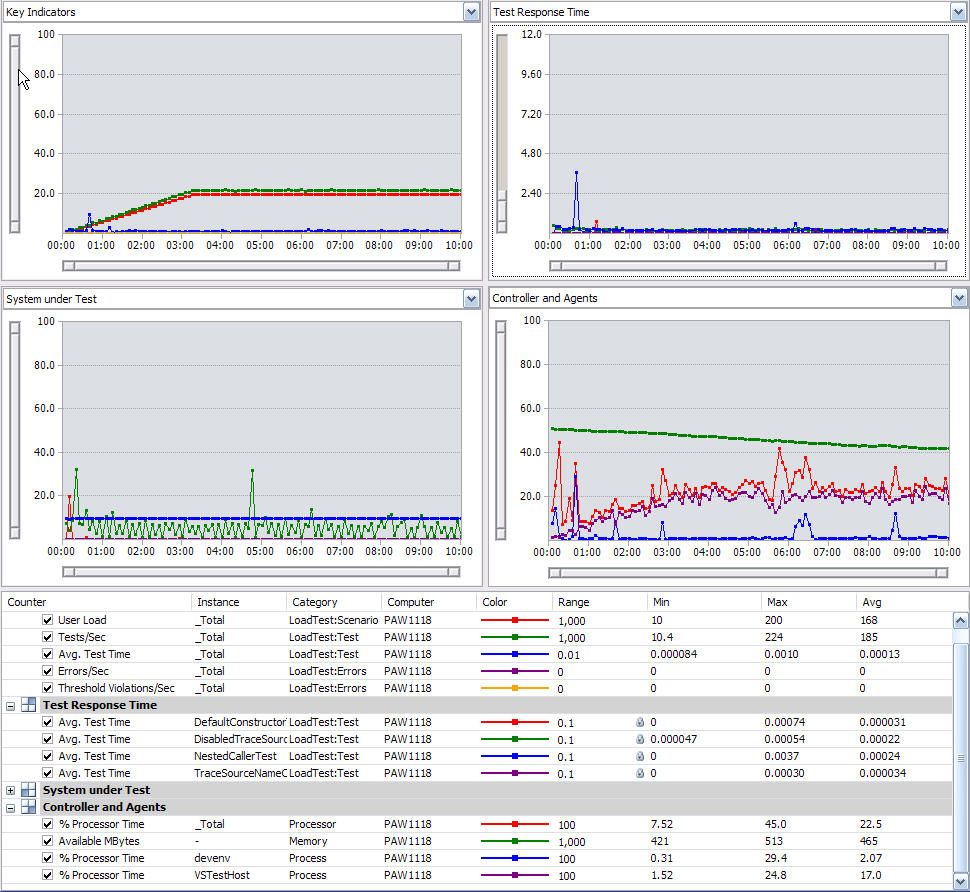Uncheck % Processor Time for VSTestHost

pos(48,875)
